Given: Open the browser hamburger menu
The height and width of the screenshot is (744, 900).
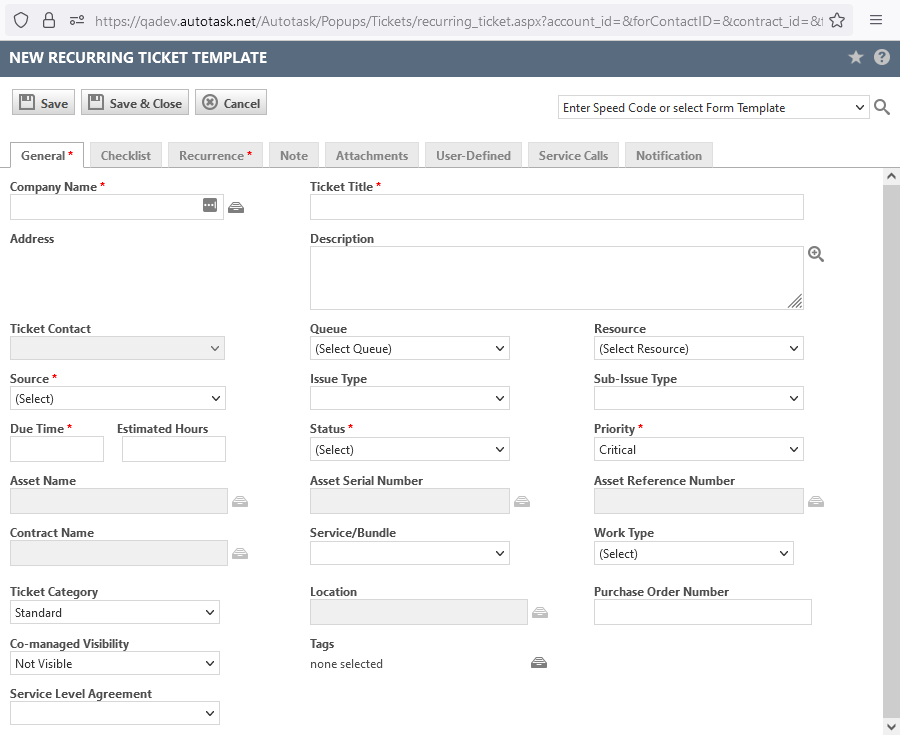Looking at the screenshot, I should tap(876, 21).
